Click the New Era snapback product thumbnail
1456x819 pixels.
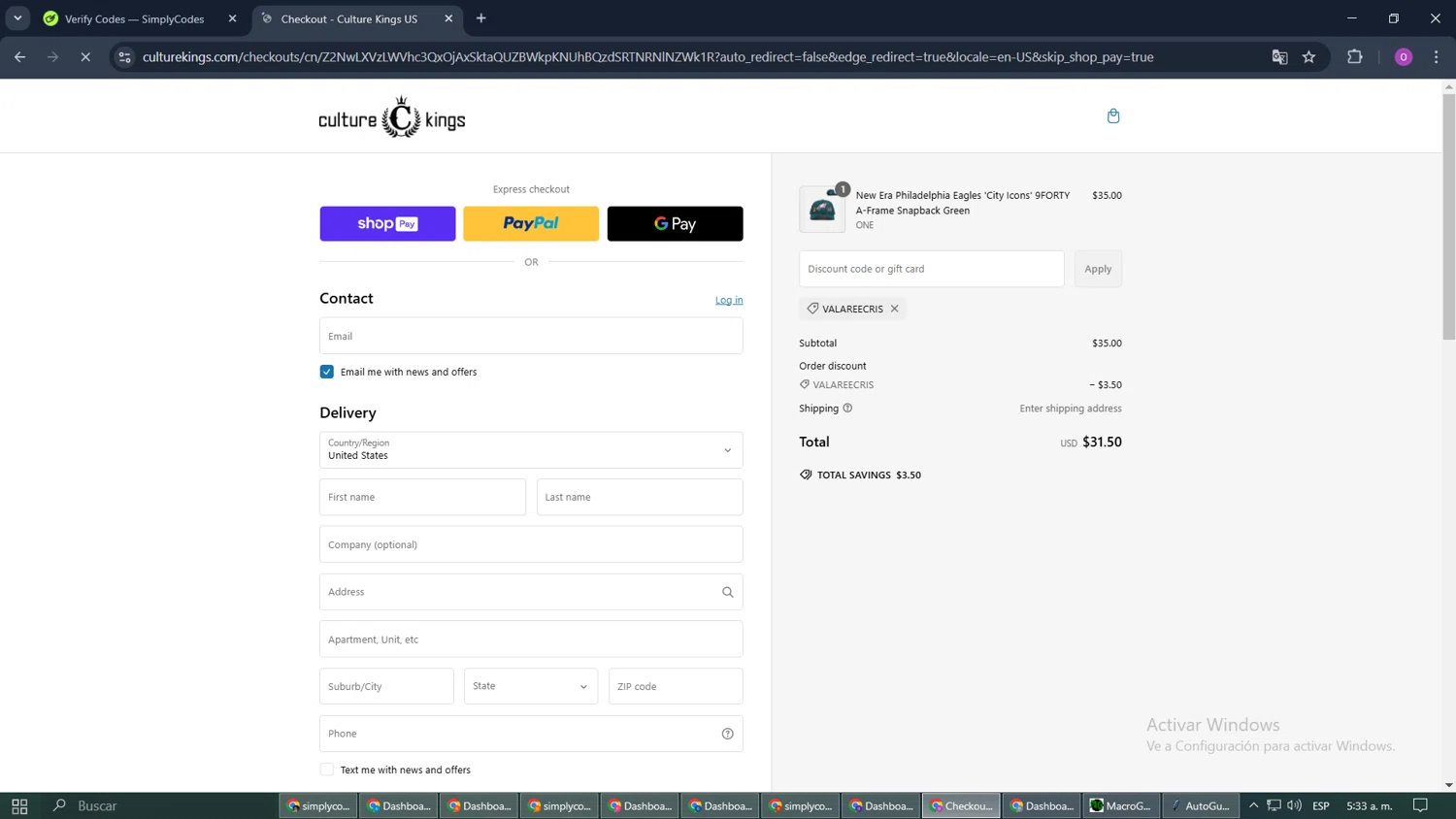point(822,210)
